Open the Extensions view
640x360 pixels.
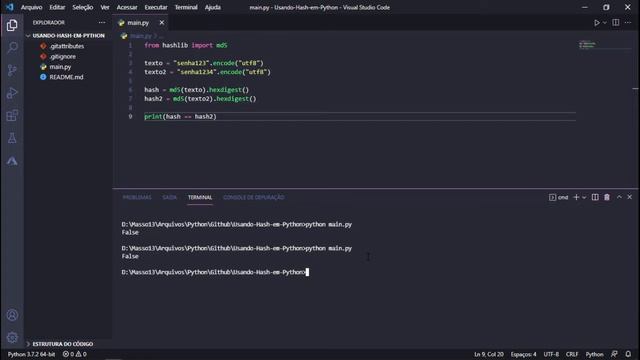click(x=12, y=116)
